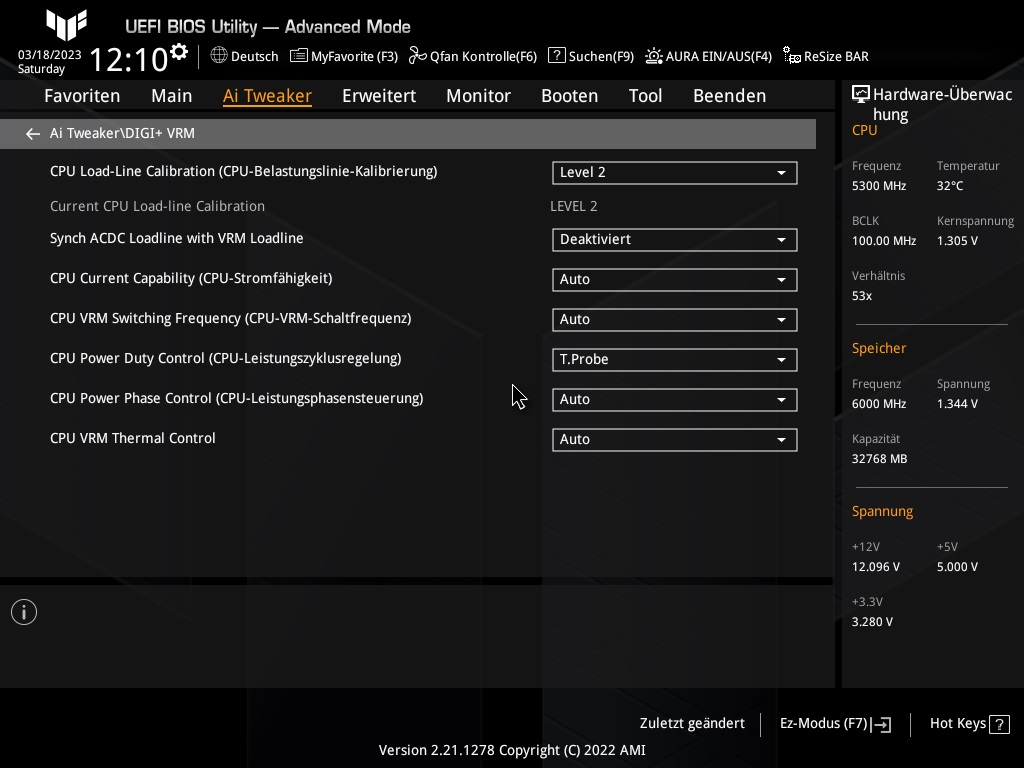1024x768 pixels.
Task: Open CPU Current Capability dropdown
Action: (675, 280)
